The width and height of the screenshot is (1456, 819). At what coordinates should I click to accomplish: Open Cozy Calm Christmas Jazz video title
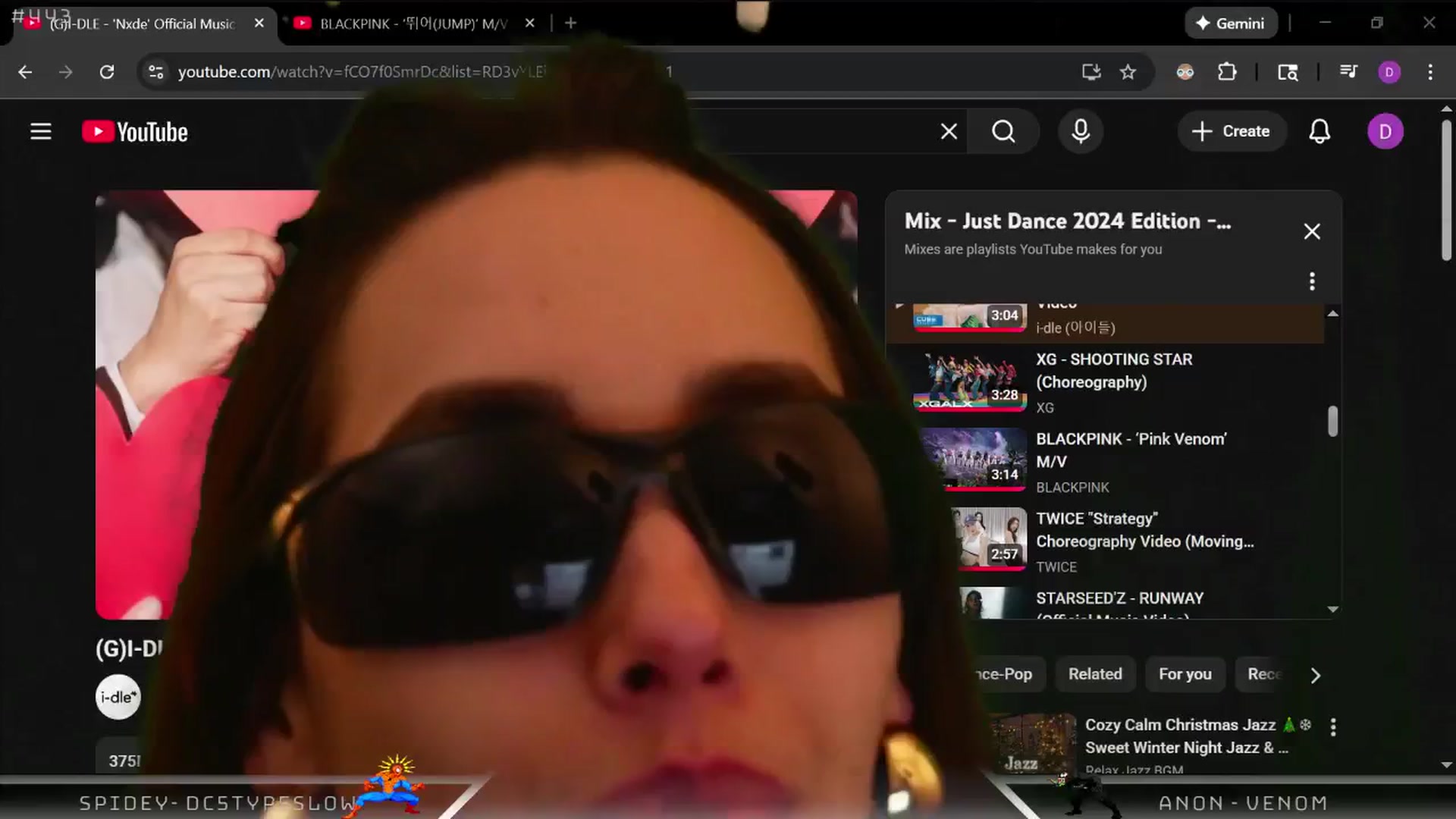tap(1186, 736)
